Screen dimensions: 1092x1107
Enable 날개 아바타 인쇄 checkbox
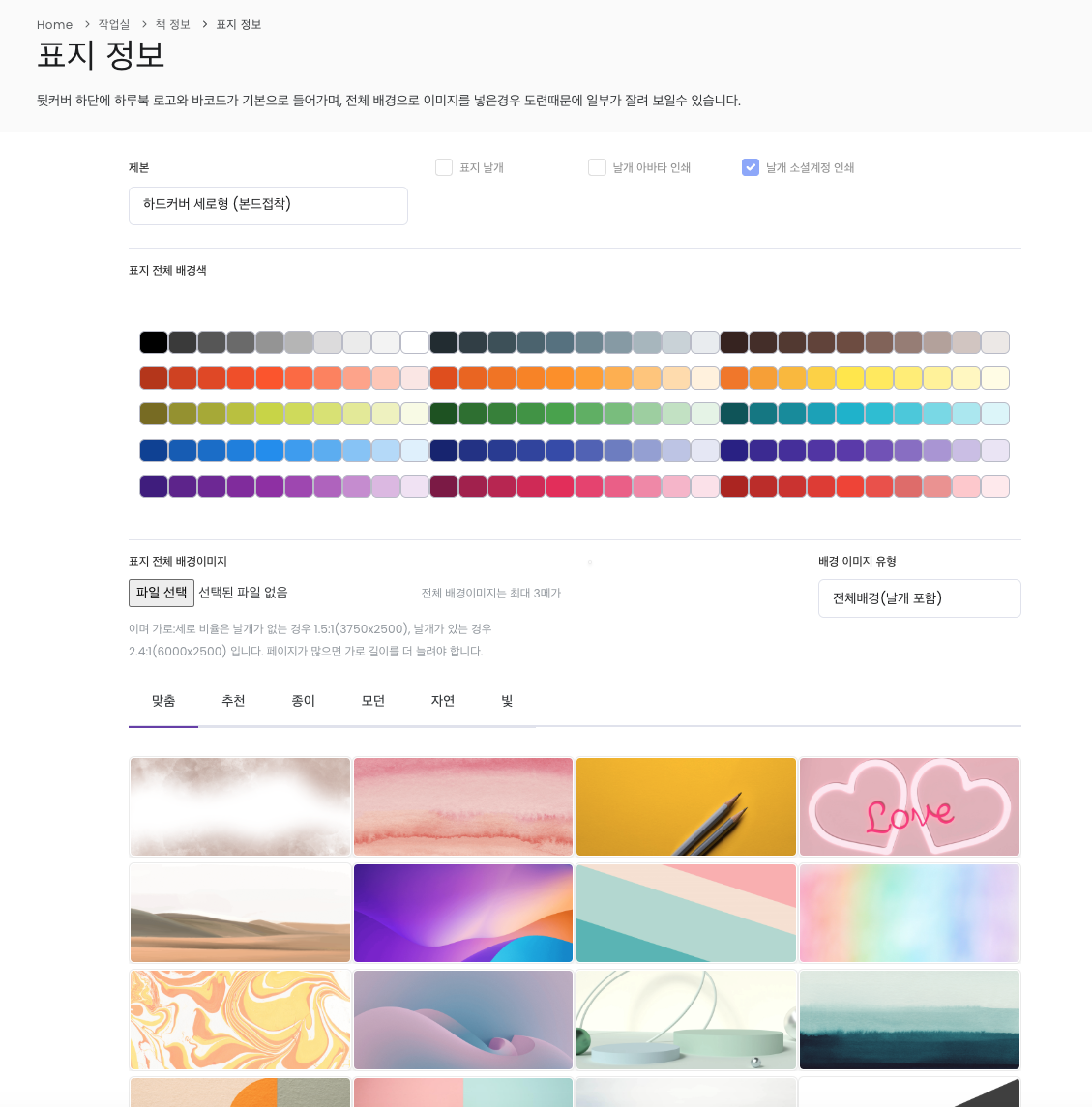tap(597, 167)
